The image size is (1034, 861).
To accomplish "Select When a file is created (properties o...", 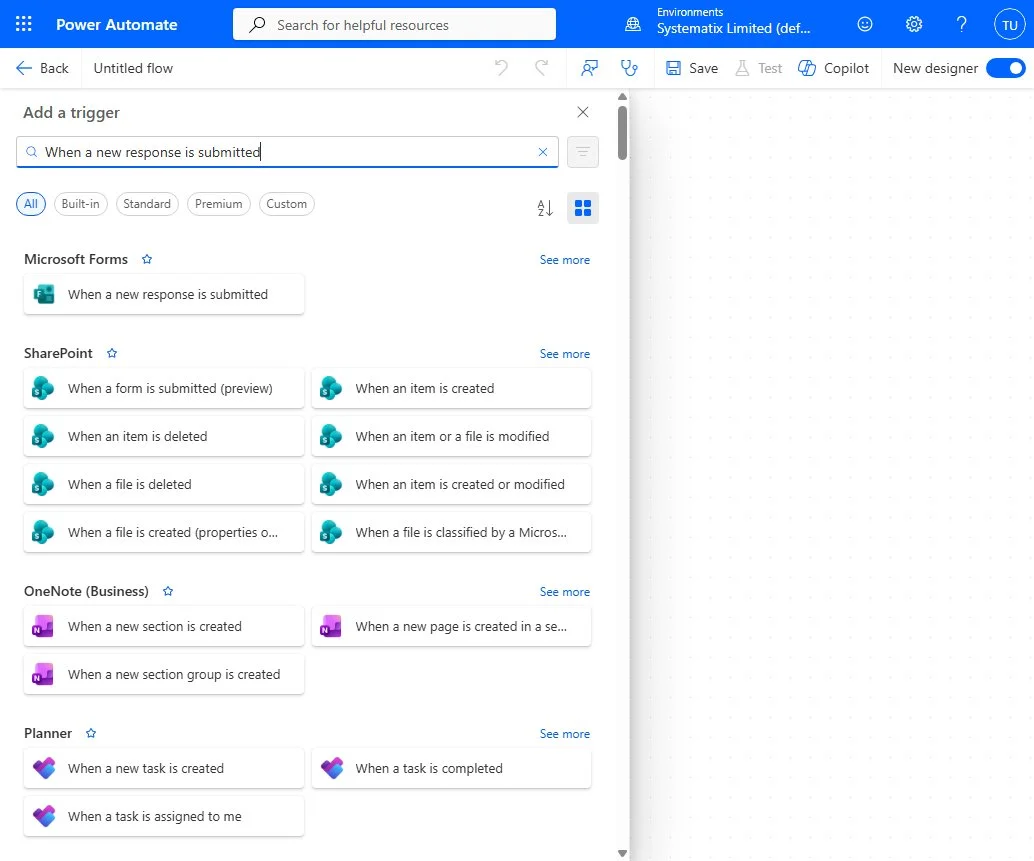I will click(164, 533).
